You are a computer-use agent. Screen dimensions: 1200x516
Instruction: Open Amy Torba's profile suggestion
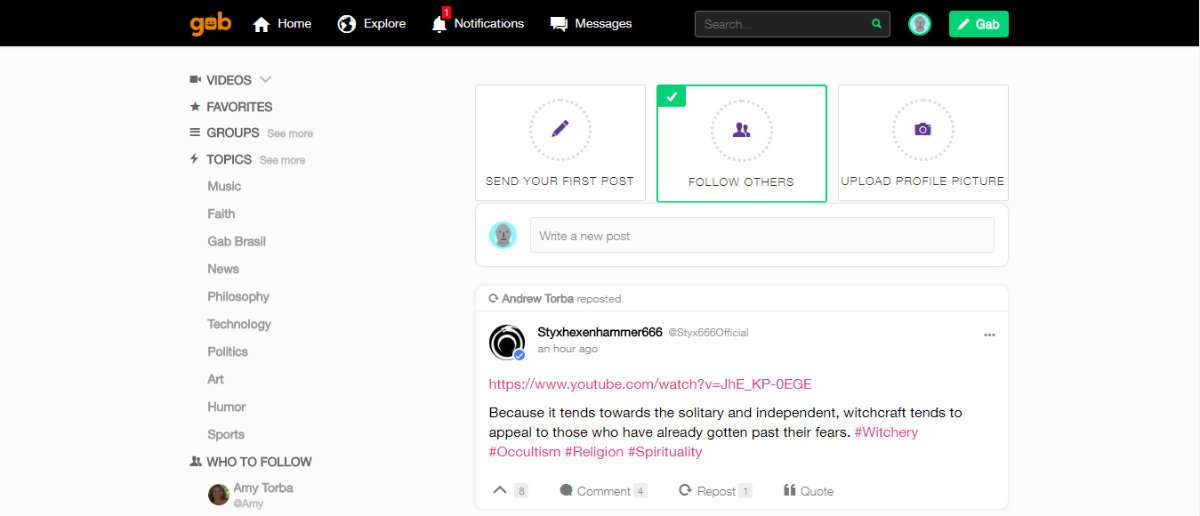[x=263, y=488]
